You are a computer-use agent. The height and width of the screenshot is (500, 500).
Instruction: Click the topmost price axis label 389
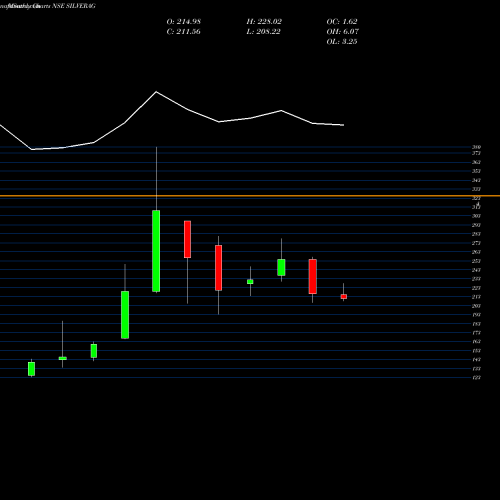476,147
